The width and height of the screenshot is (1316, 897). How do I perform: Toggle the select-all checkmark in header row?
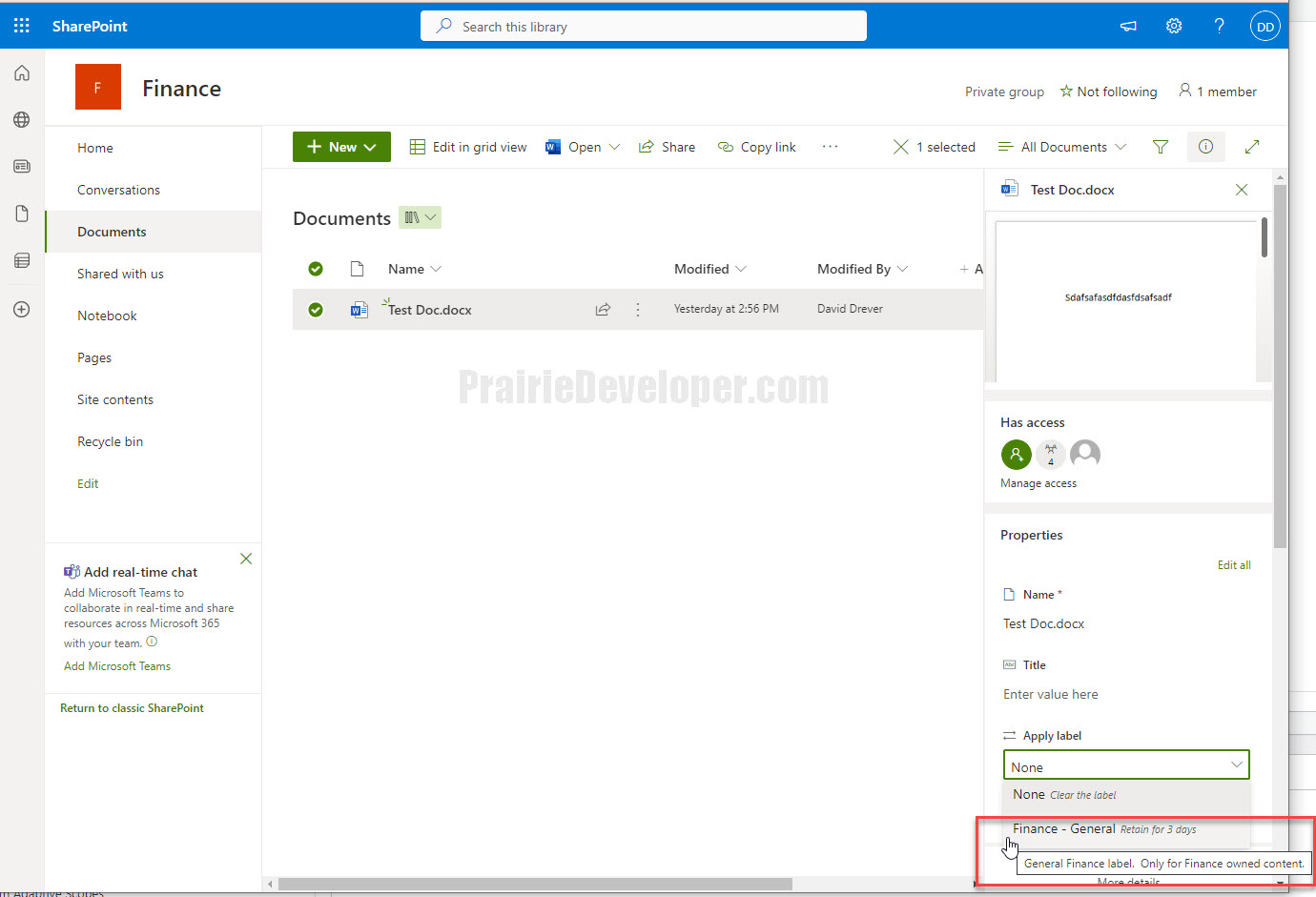click(316, 269)
